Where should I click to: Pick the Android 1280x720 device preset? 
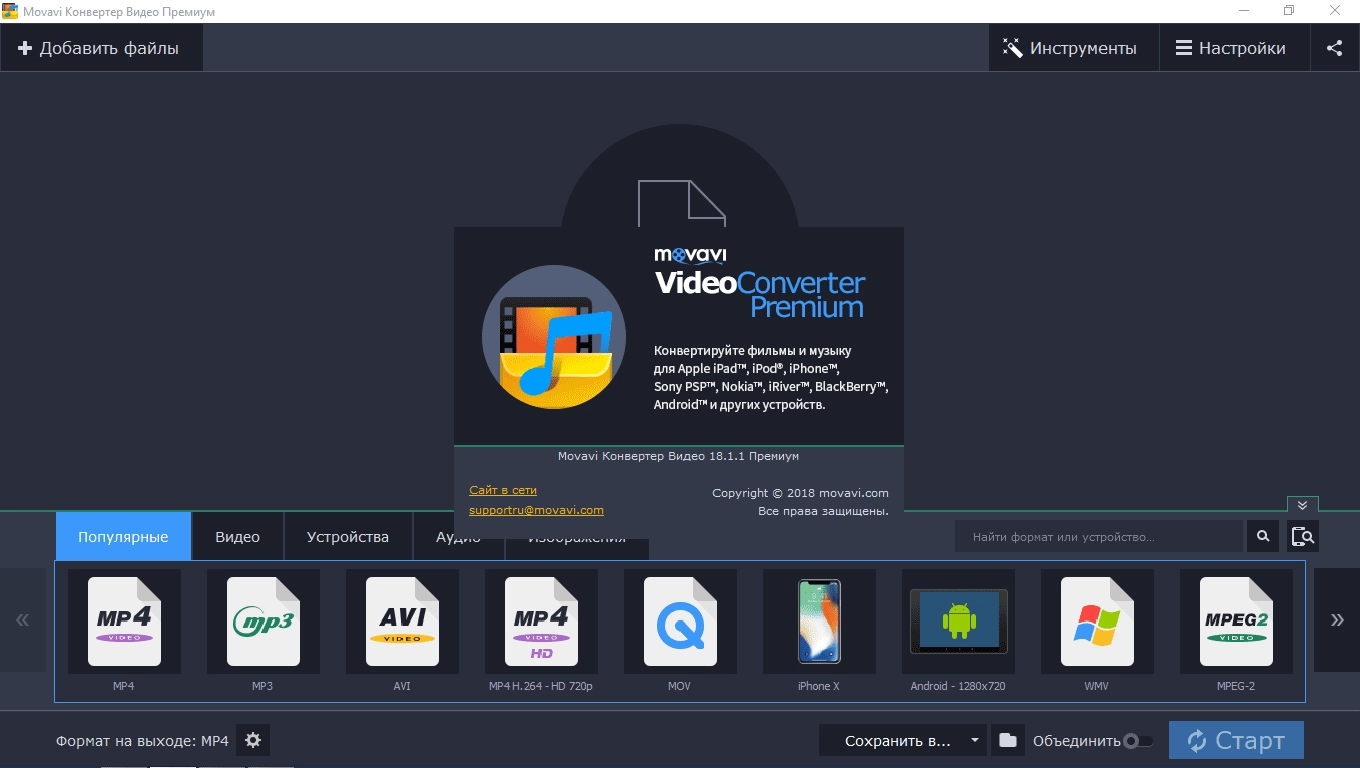pos(958,621)
